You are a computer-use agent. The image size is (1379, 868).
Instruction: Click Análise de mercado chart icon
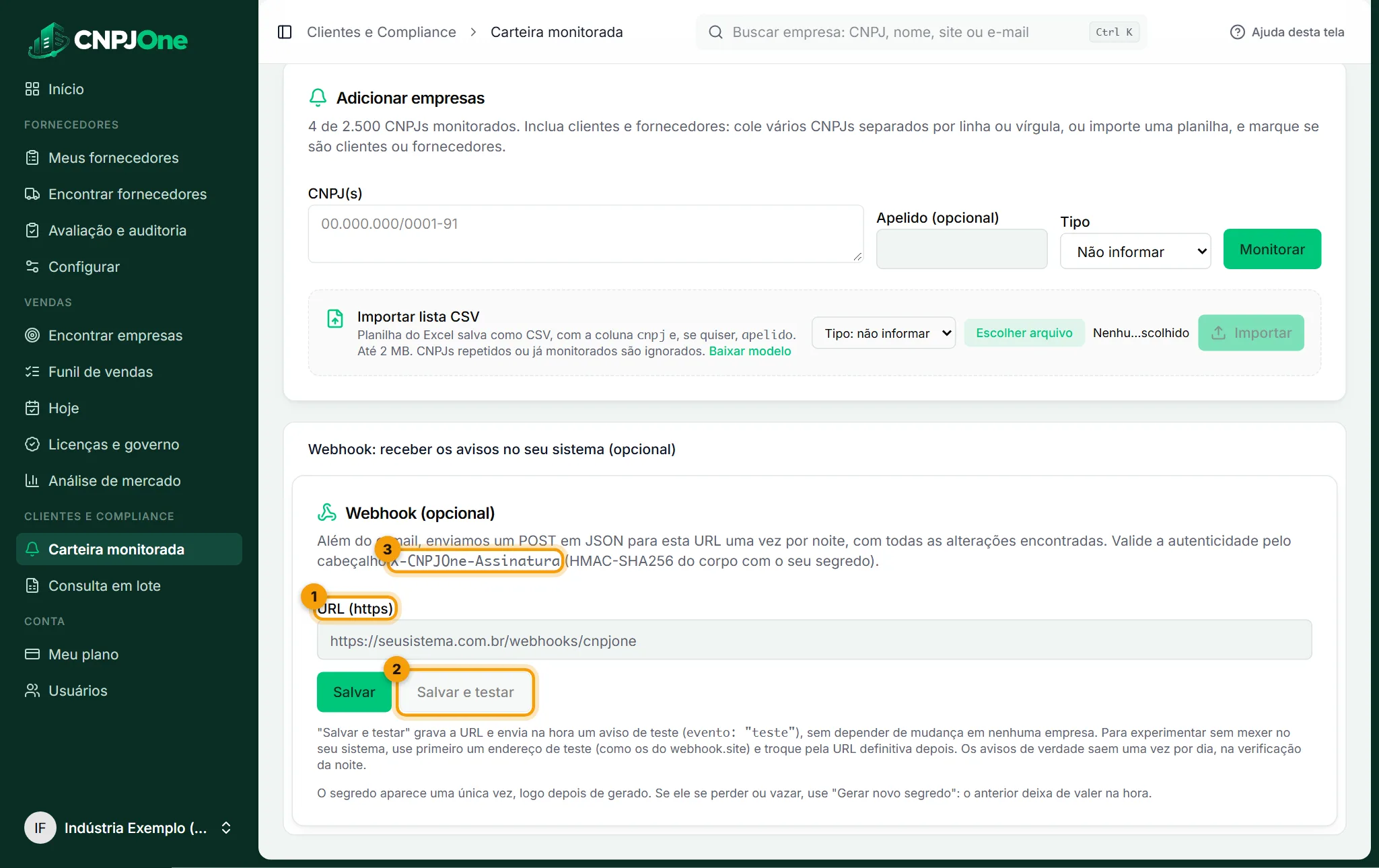coord(32,480)
